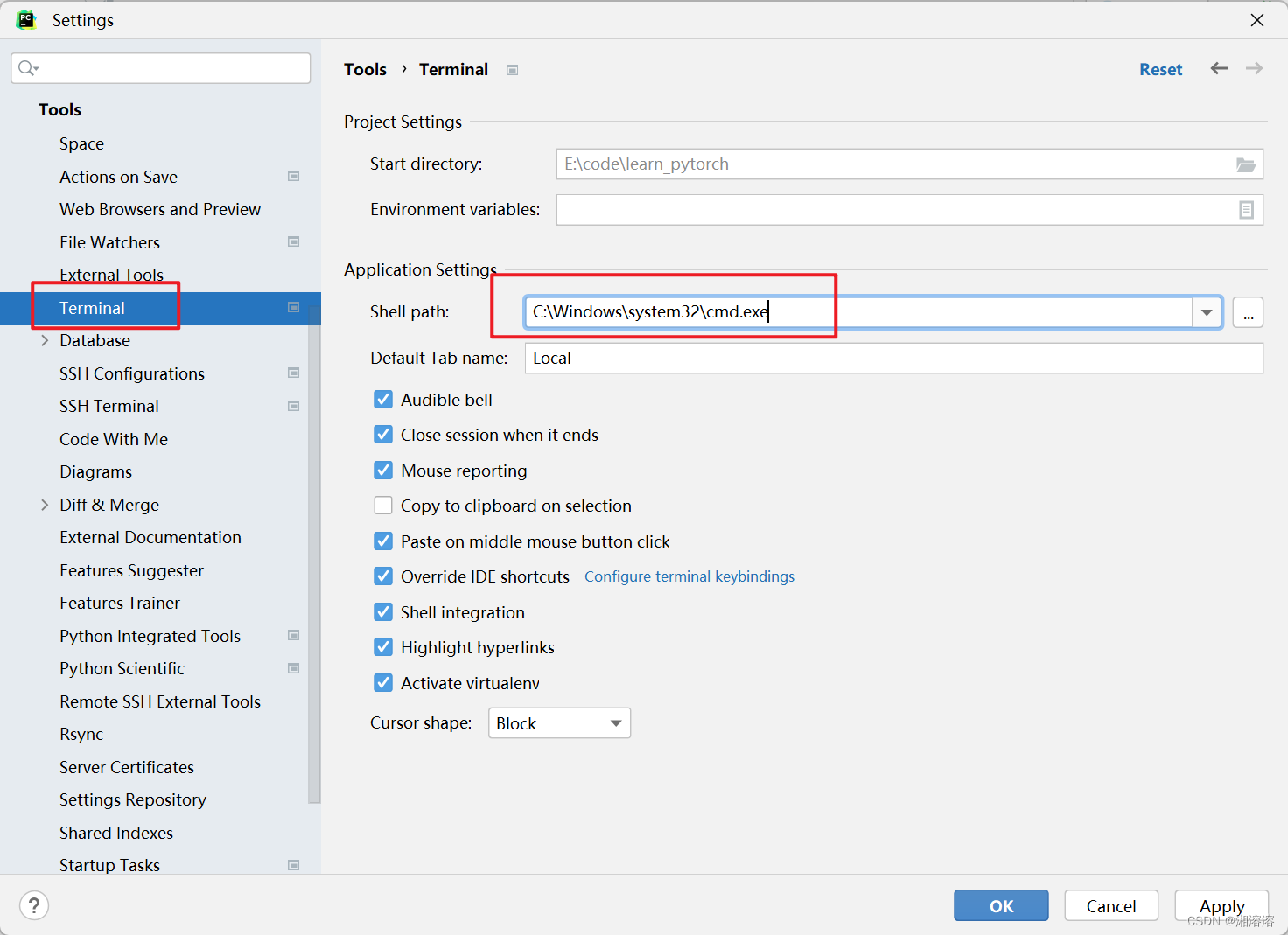Expand the Diff & Merge tree node
Viewport: 1288px width, 935px height.
45,505
